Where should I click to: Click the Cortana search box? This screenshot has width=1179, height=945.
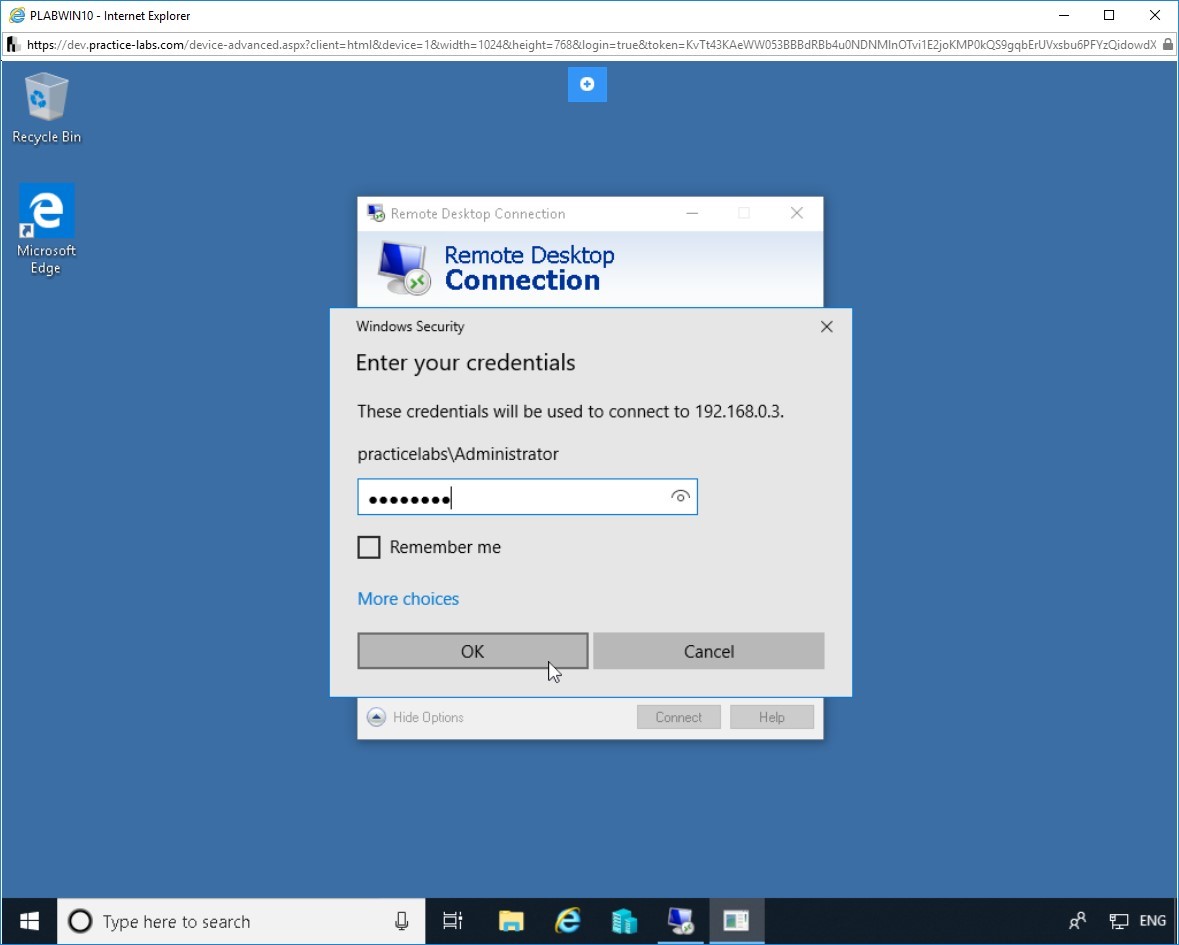pyautogui.click(x=241, y=921)
